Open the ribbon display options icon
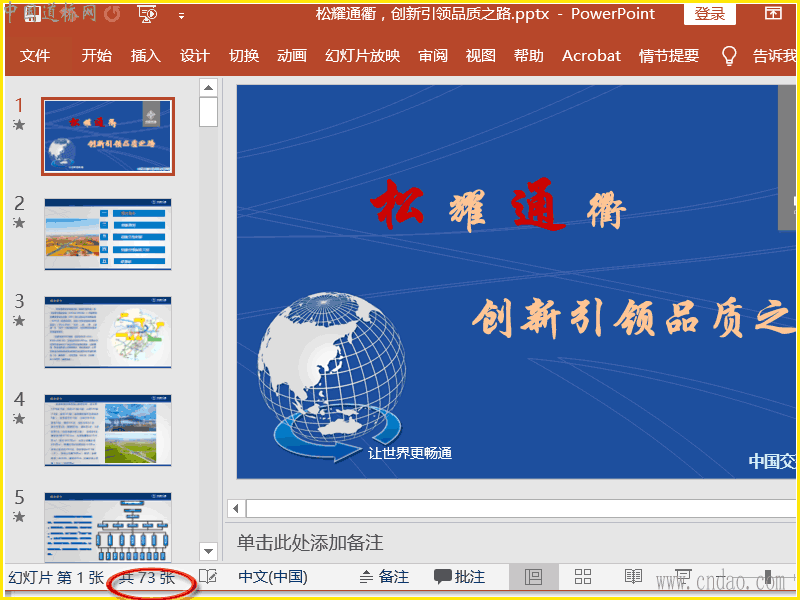 coord(773,13)
